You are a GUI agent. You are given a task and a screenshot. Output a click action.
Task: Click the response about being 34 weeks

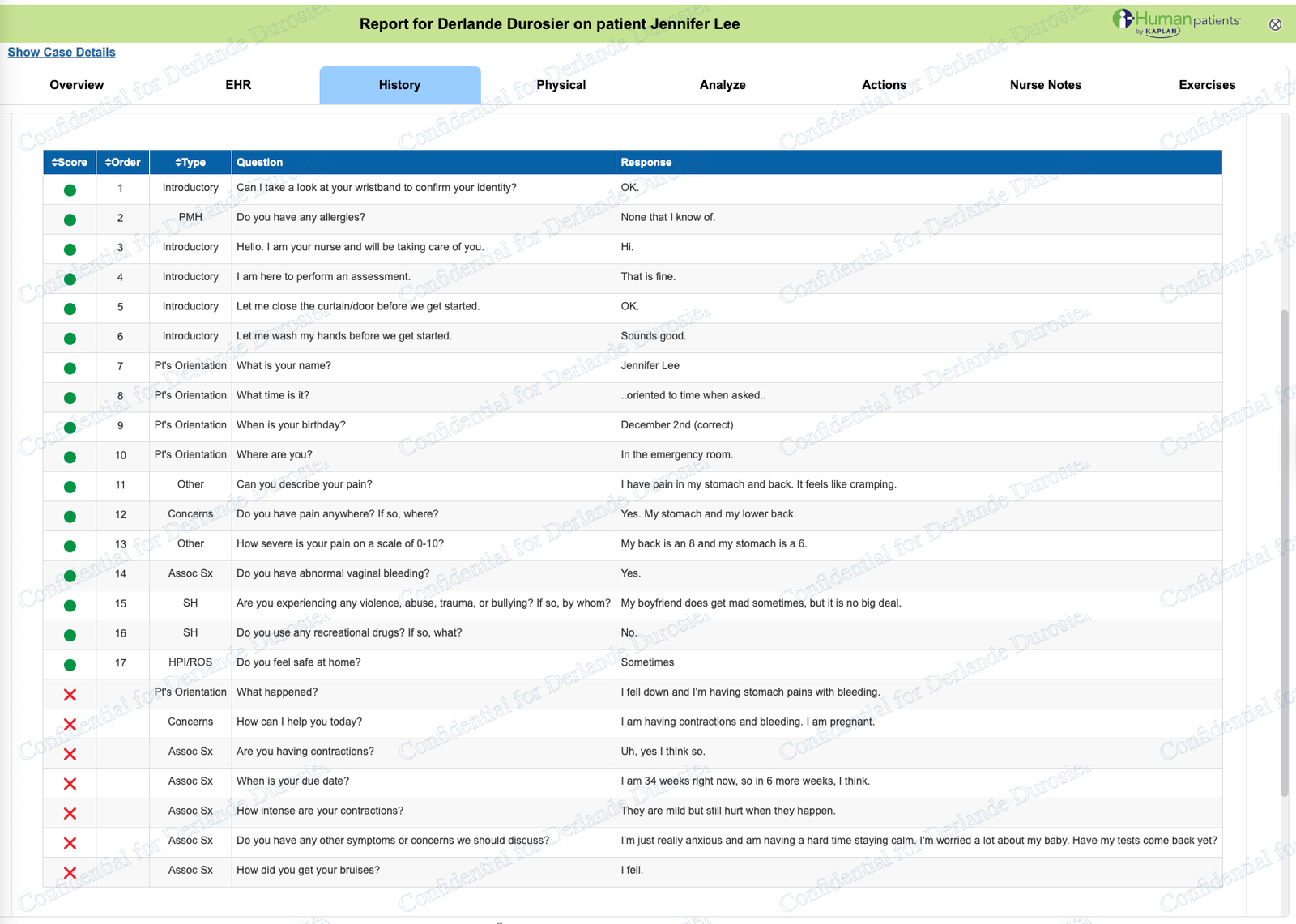coord(745,781)
